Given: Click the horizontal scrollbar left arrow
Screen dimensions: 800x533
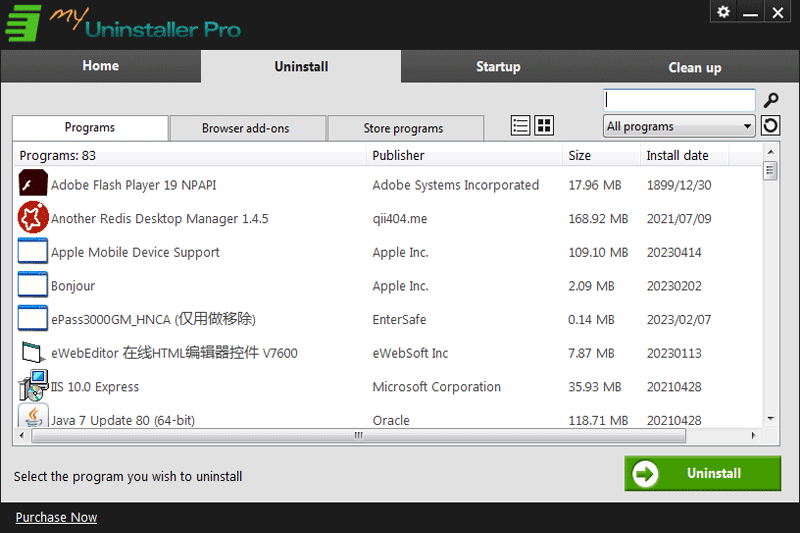Looking at the screenshot, I should coord(21,436).
